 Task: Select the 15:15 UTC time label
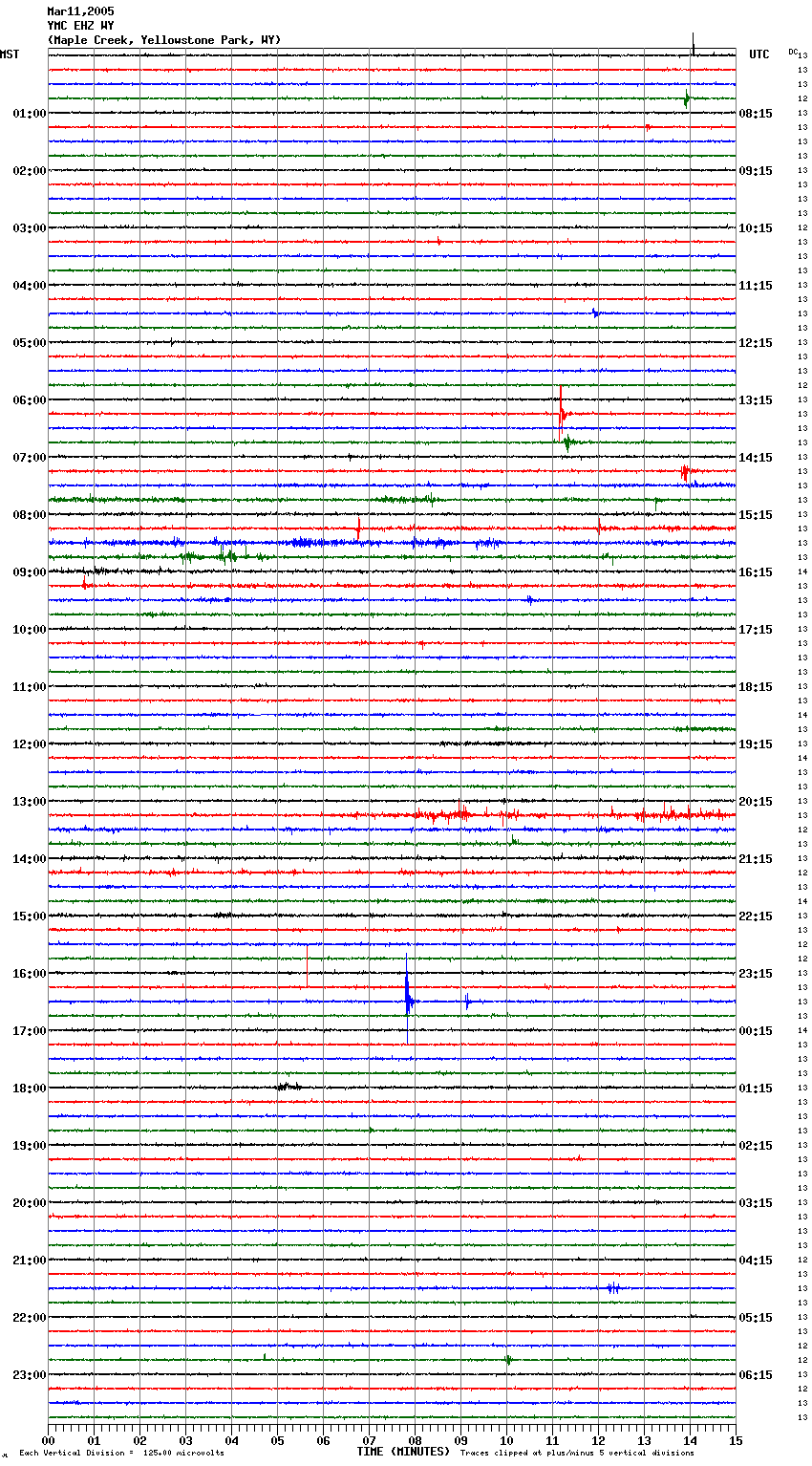(x=756, y=515)
